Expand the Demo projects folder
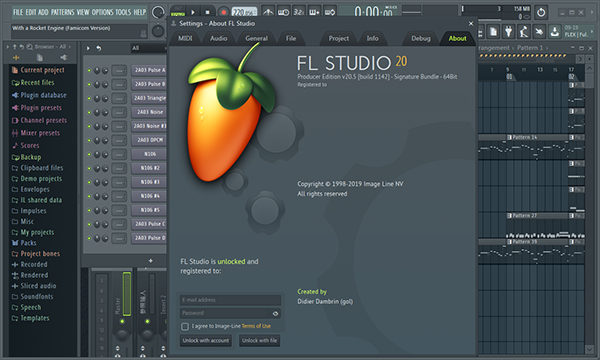600x360 pixels. point(37,179)
